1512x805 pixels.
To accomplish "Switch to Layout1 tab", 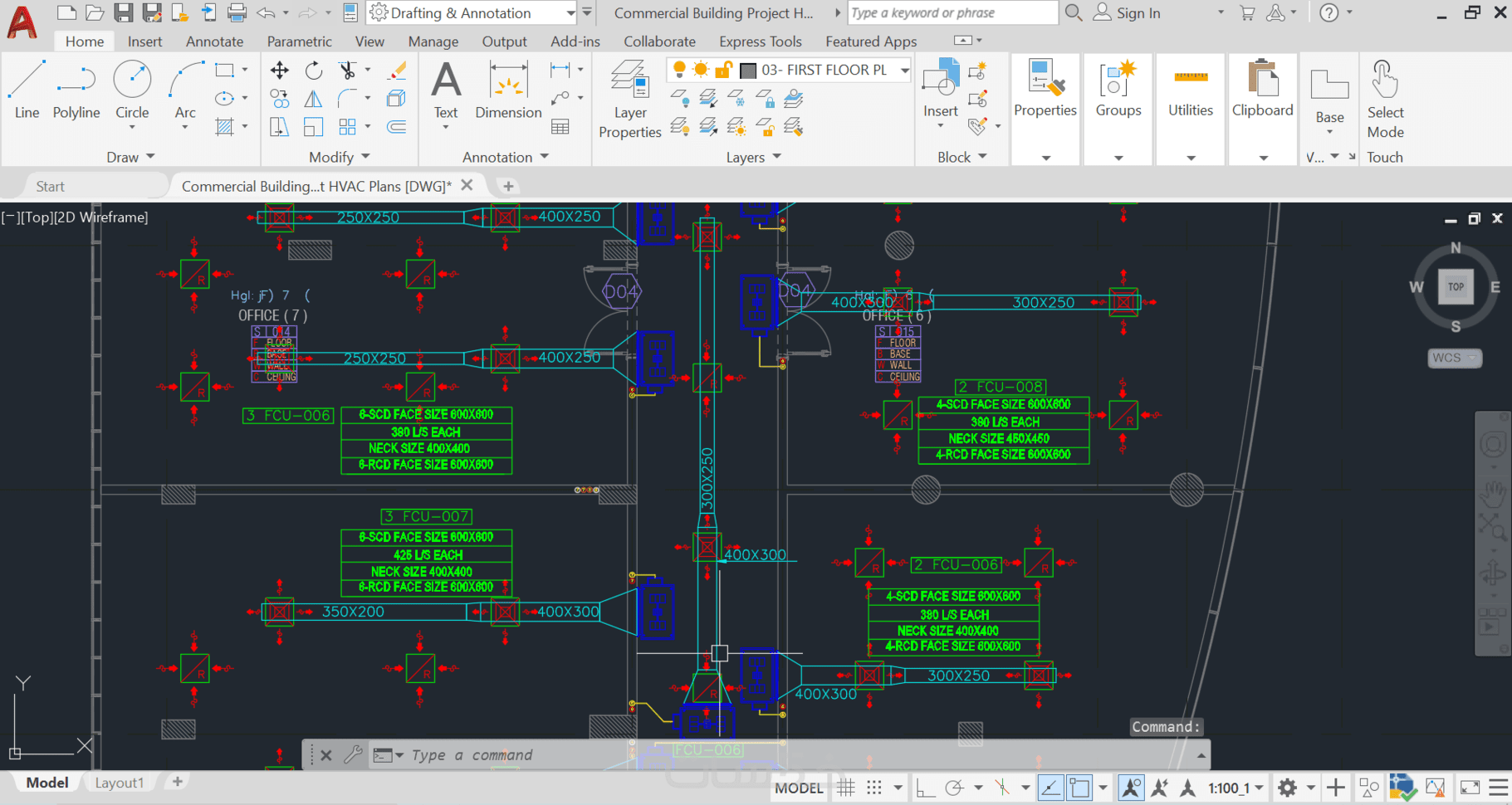I will (119, 783).
